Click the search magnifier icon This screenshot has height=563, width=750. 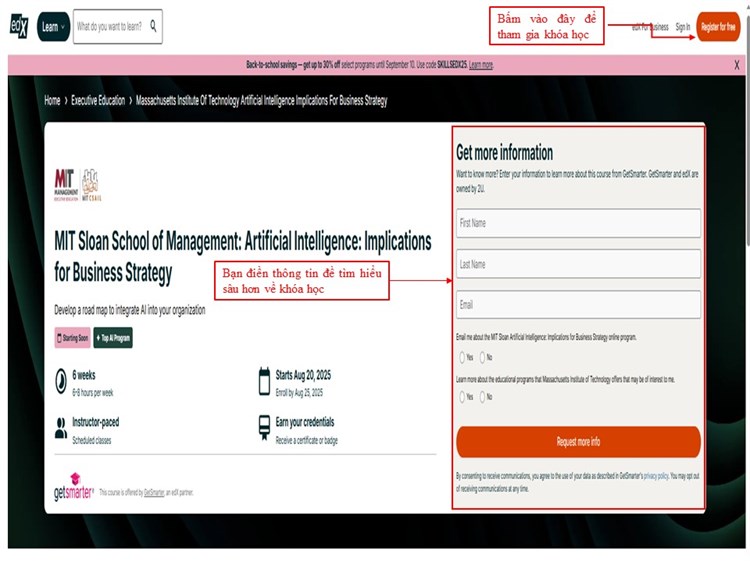(153, 27)
